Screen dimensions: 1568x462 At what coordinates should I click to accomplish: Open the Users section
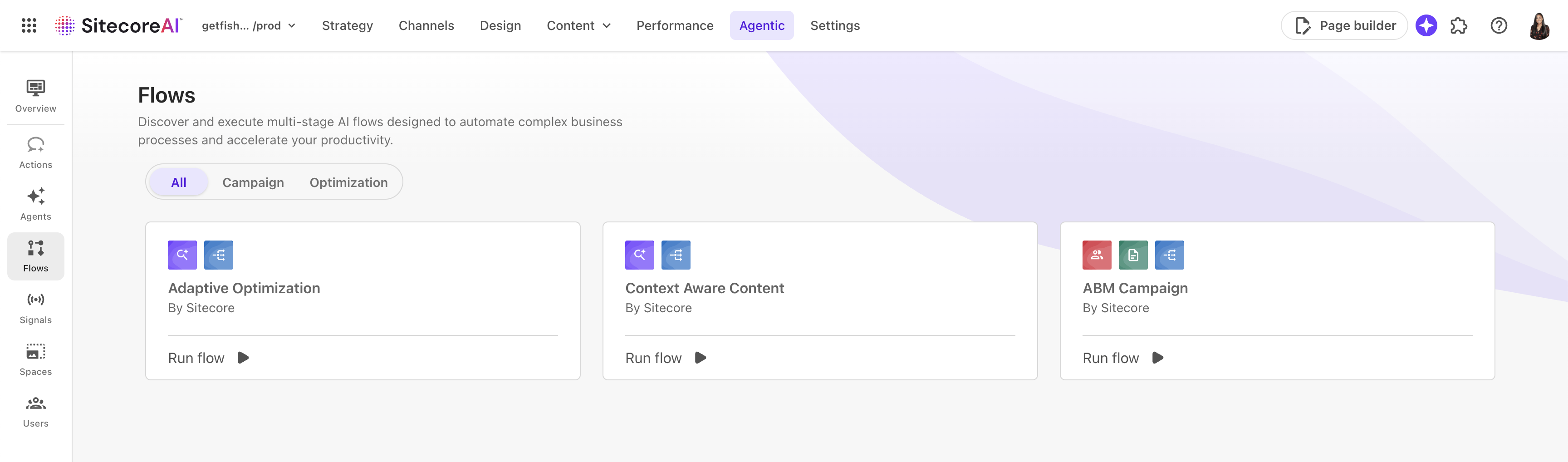tap(35, 411)
